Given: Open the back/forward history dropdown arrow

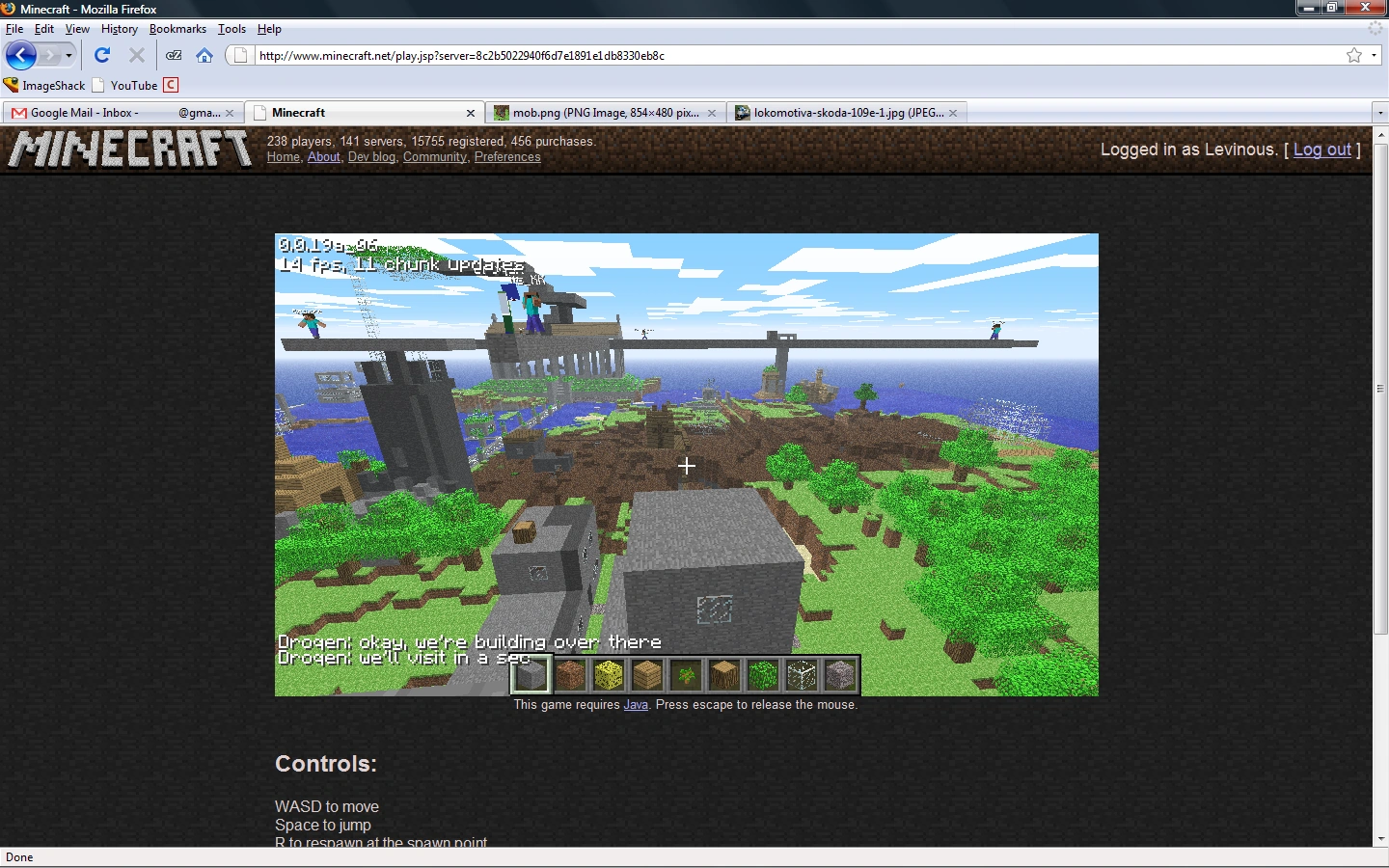Looking at the screenshot, I should point(68,55).
